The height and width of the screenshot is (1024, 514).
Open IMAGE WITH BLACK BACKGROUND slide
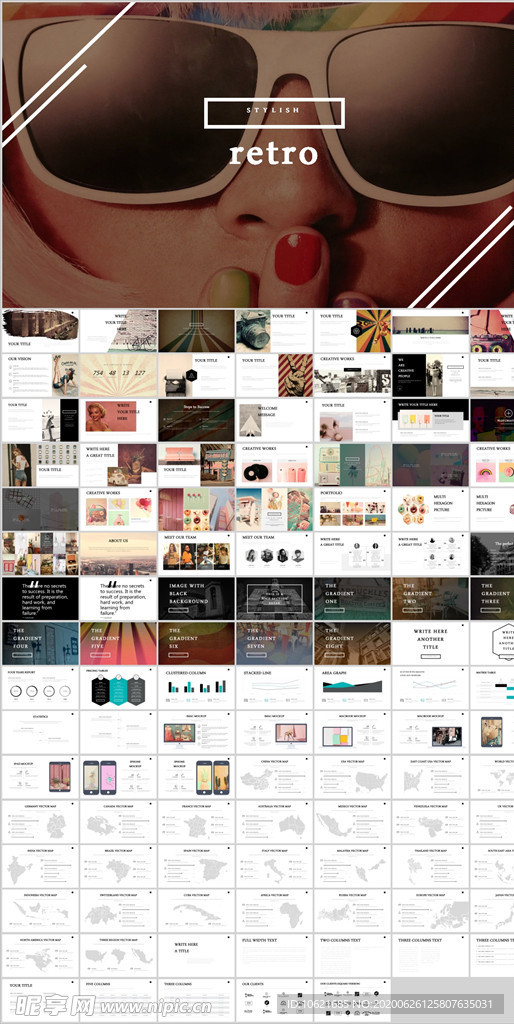coord(196,598)
